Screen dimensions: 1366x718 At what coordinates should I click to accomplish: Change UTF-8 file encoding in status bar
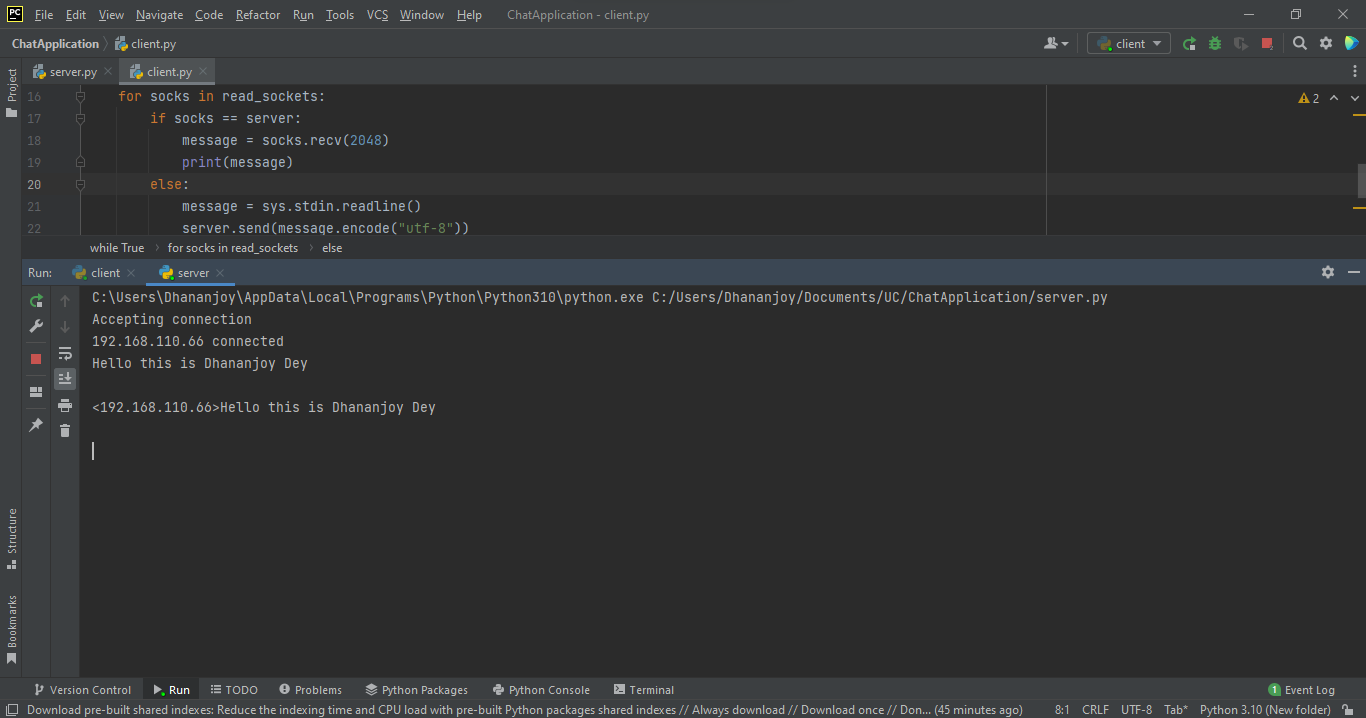pyautogui.click(x=1136, y=710)
